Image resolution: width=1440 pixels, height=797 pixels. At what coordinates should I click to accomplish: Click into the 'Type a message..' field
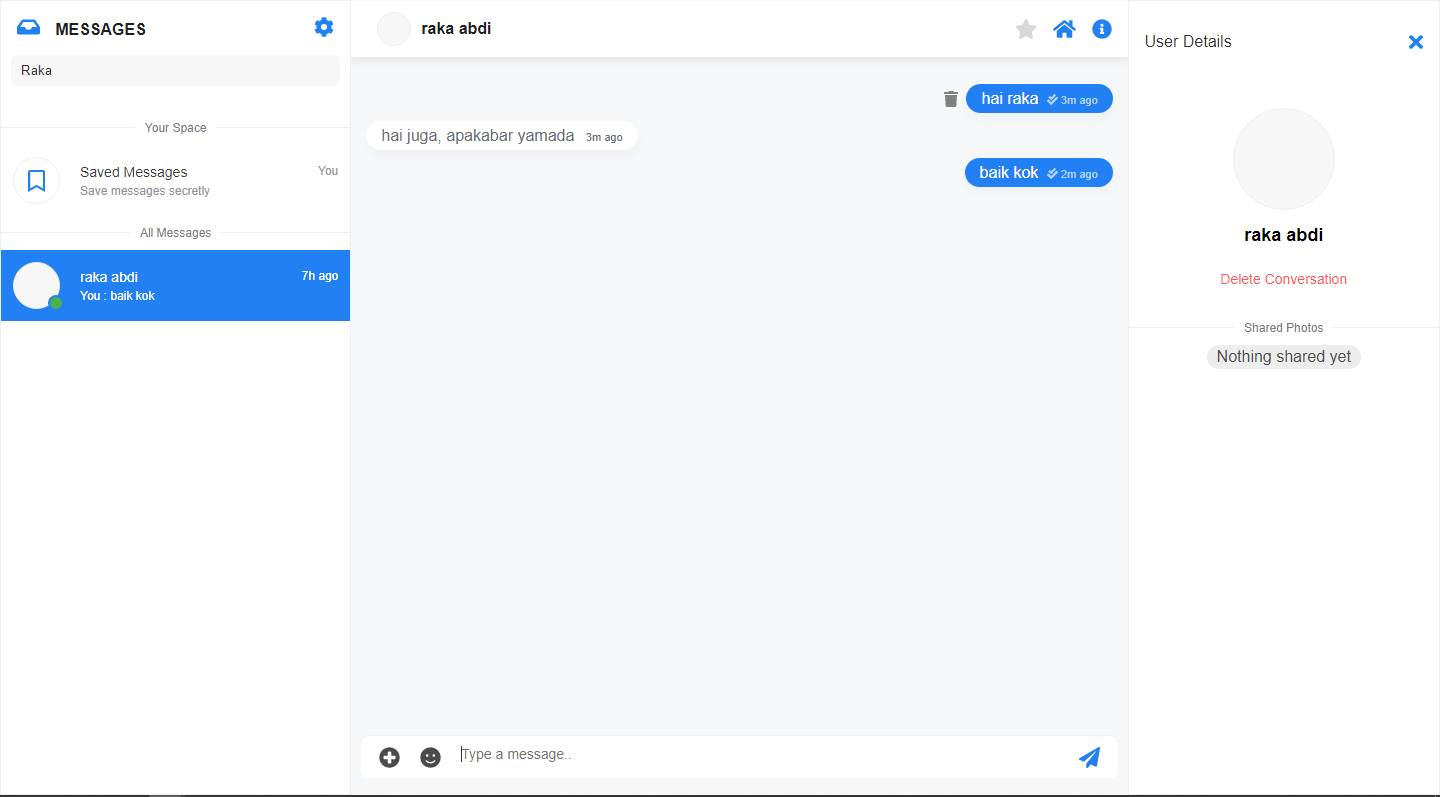[760, 755]
